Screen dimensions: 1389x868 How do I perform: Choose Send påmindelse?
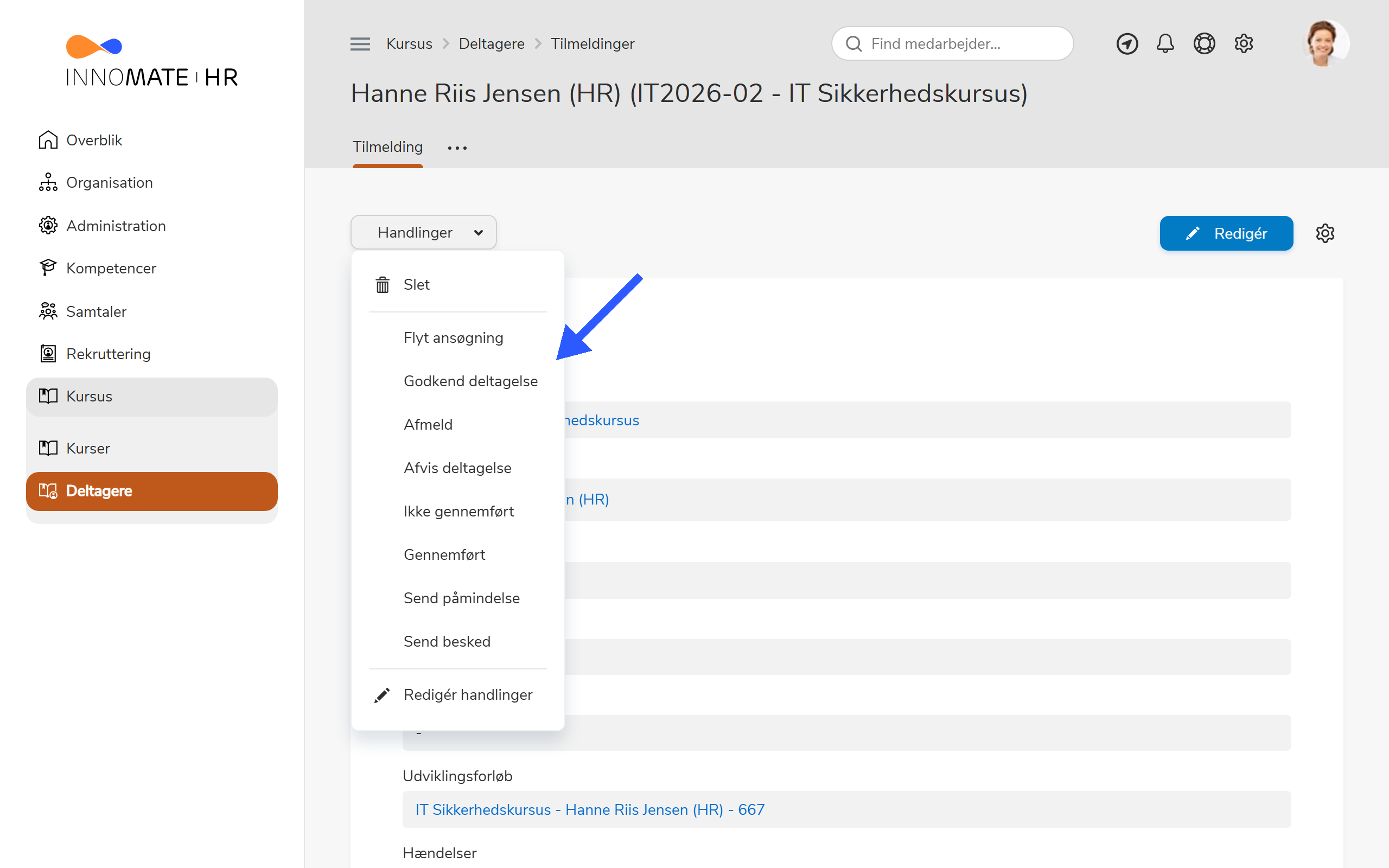[458, 598]
